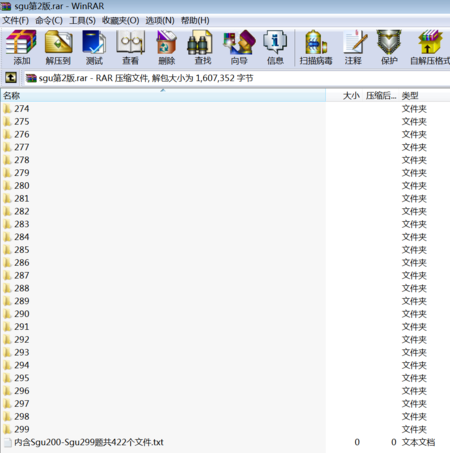
Task: Select the 查找 (Find) binoculars icon
Action: (202, 47)
